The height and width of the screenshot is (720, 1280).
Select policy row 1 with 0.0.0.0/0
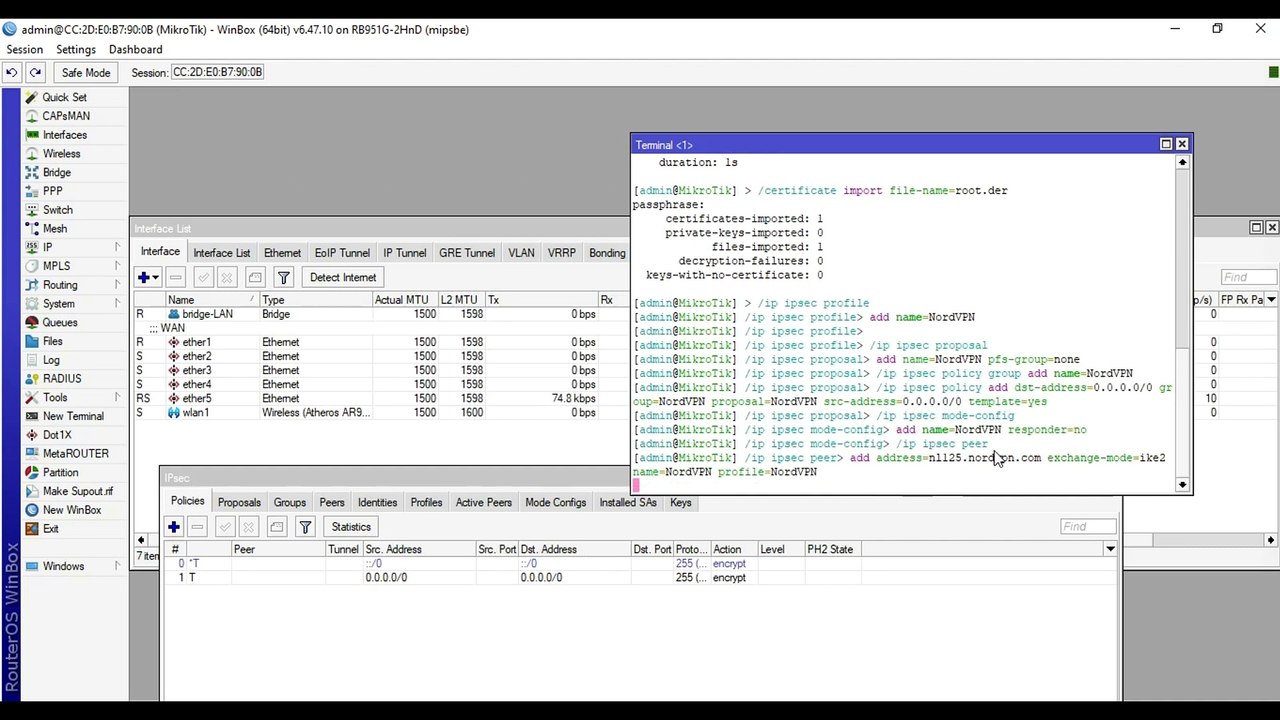(640, 577)
